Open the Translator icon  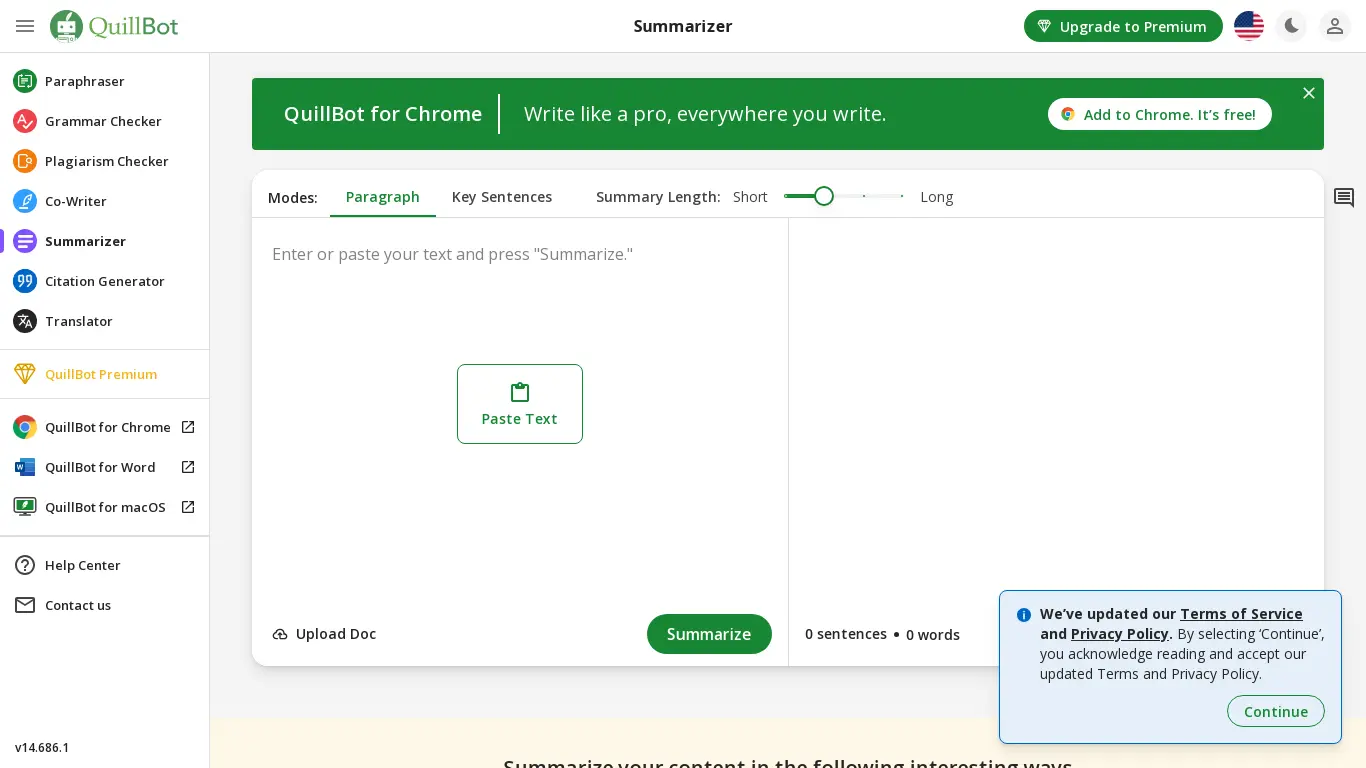(25, 321)
